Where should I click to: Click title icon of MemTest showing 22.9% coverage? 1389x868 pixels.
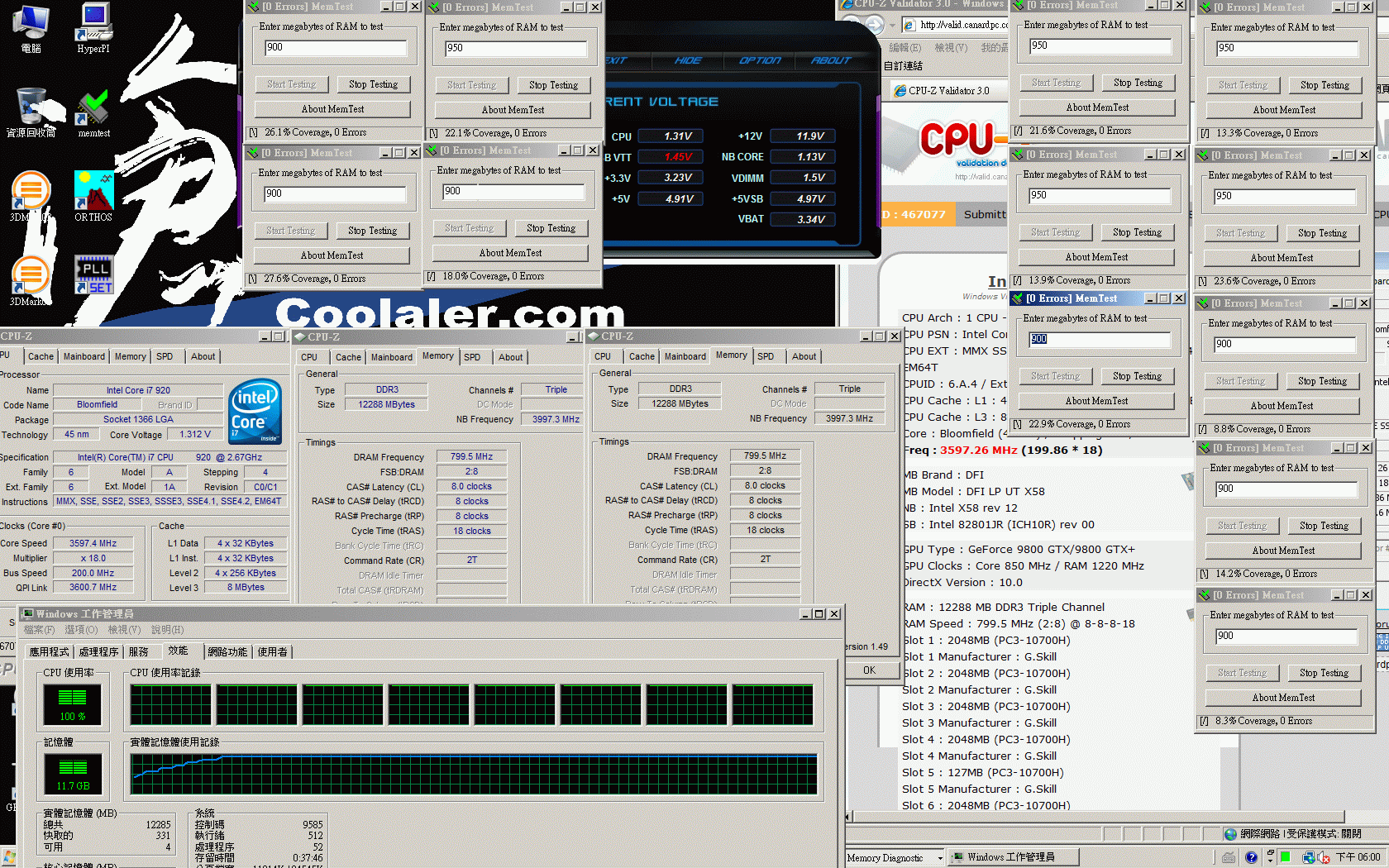(1018, 298)
